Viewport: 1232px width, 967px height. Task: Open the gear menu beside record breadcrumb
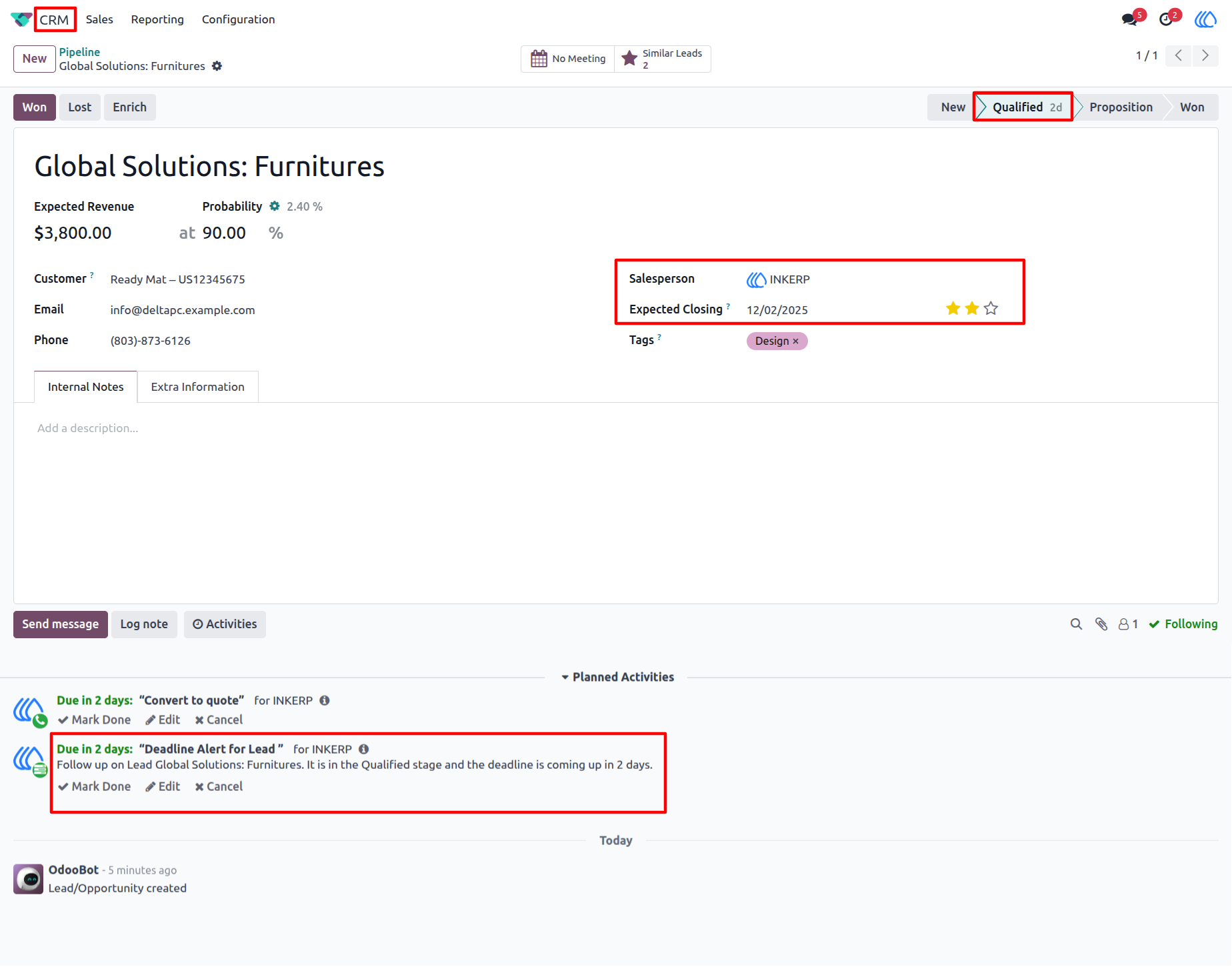click(217, 66)
